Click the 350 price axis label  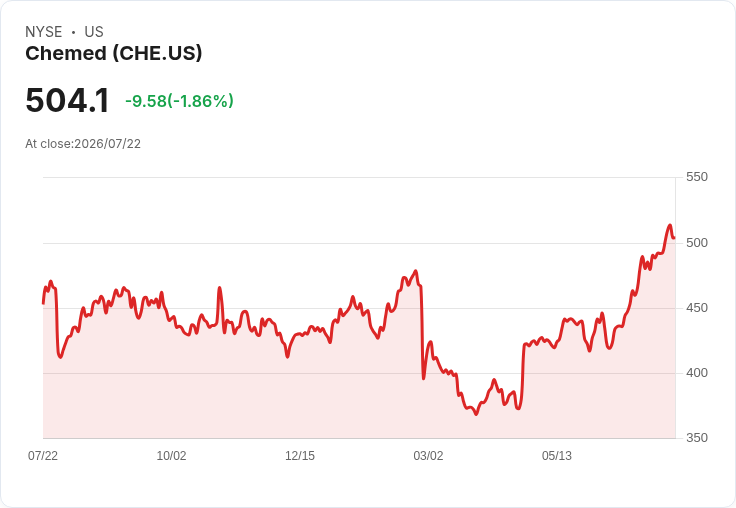(697, 438)
